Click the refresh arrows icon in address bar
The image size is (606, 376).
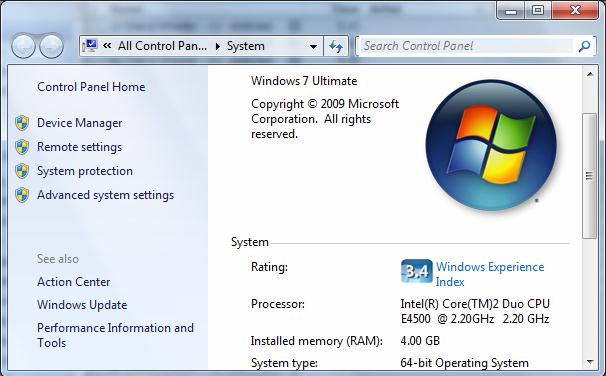[x=336, y=46]
